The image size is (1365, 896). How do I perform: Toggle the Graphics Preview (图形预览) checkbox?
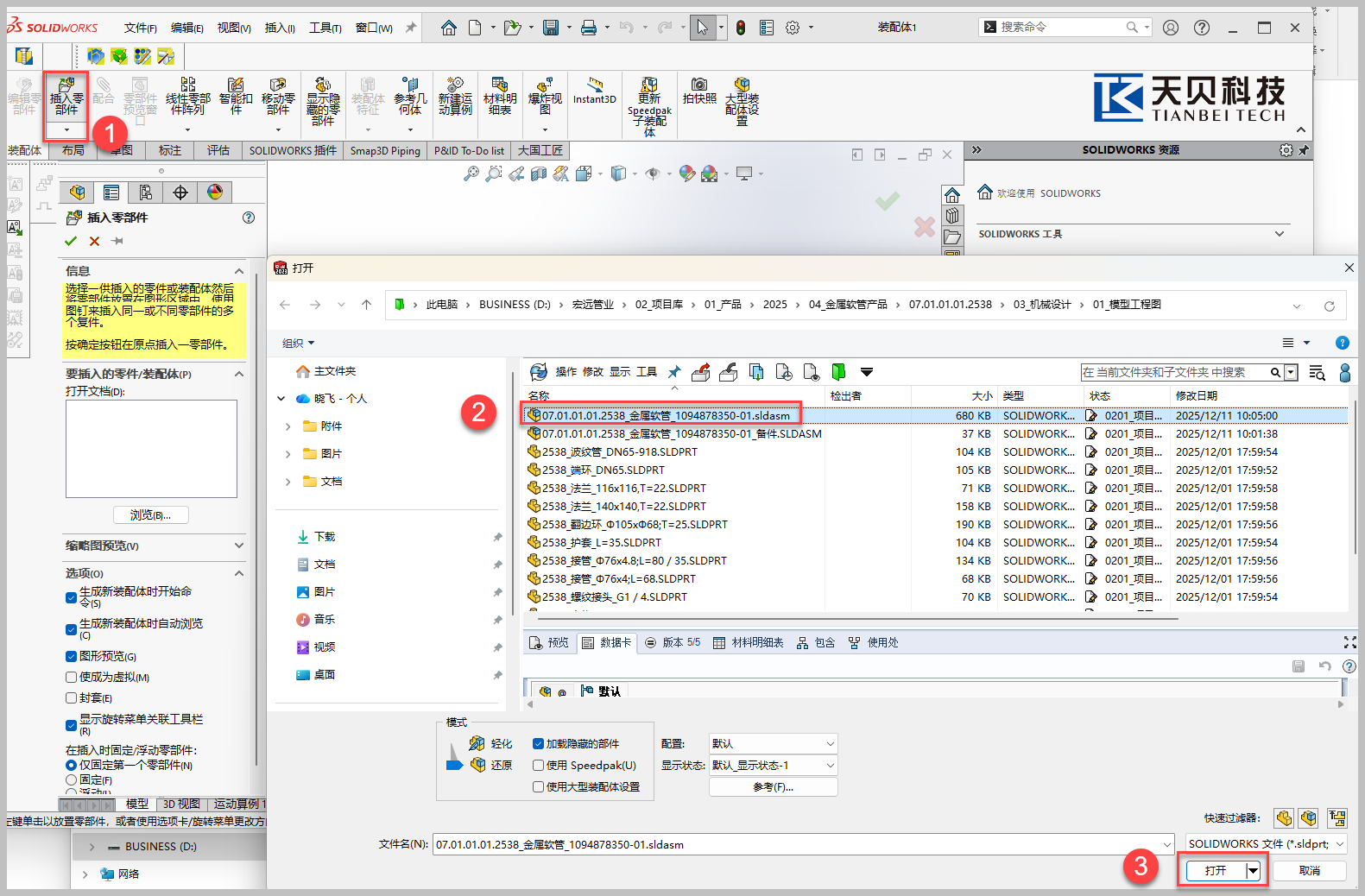72,656
